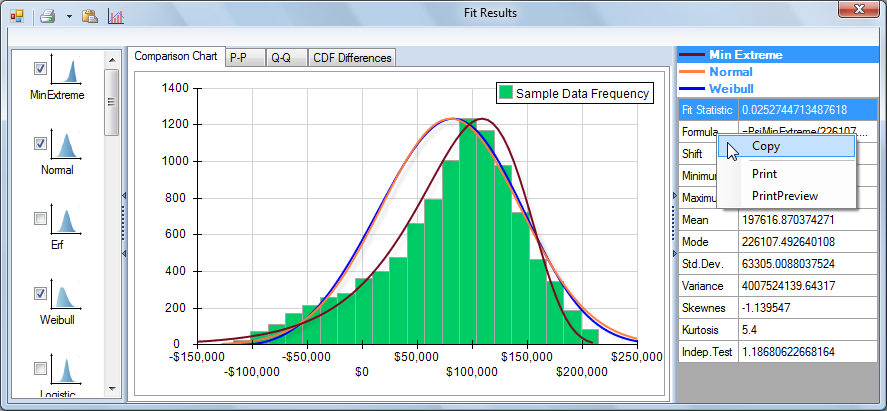Uncheck the Weibull distribution checkbox
Viewport: 887px width, 411px height.
[x=41, y=293]
